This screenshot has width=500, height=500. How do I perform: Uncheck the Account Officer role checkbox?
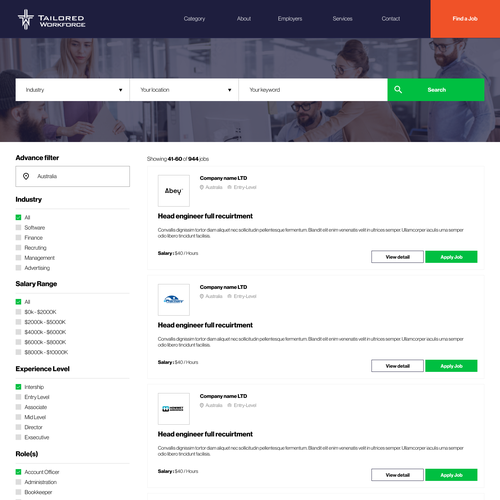pyautogui.click(x=18, y=472)
